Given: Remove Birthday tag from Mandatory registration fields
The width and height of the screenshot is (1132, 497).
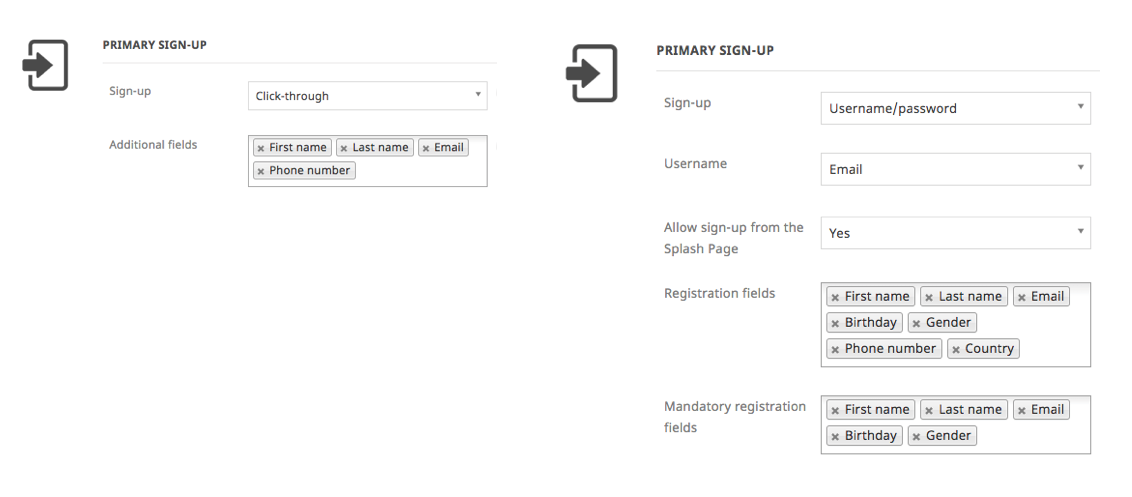Looking at the screenshot, I should coord(835,436).
